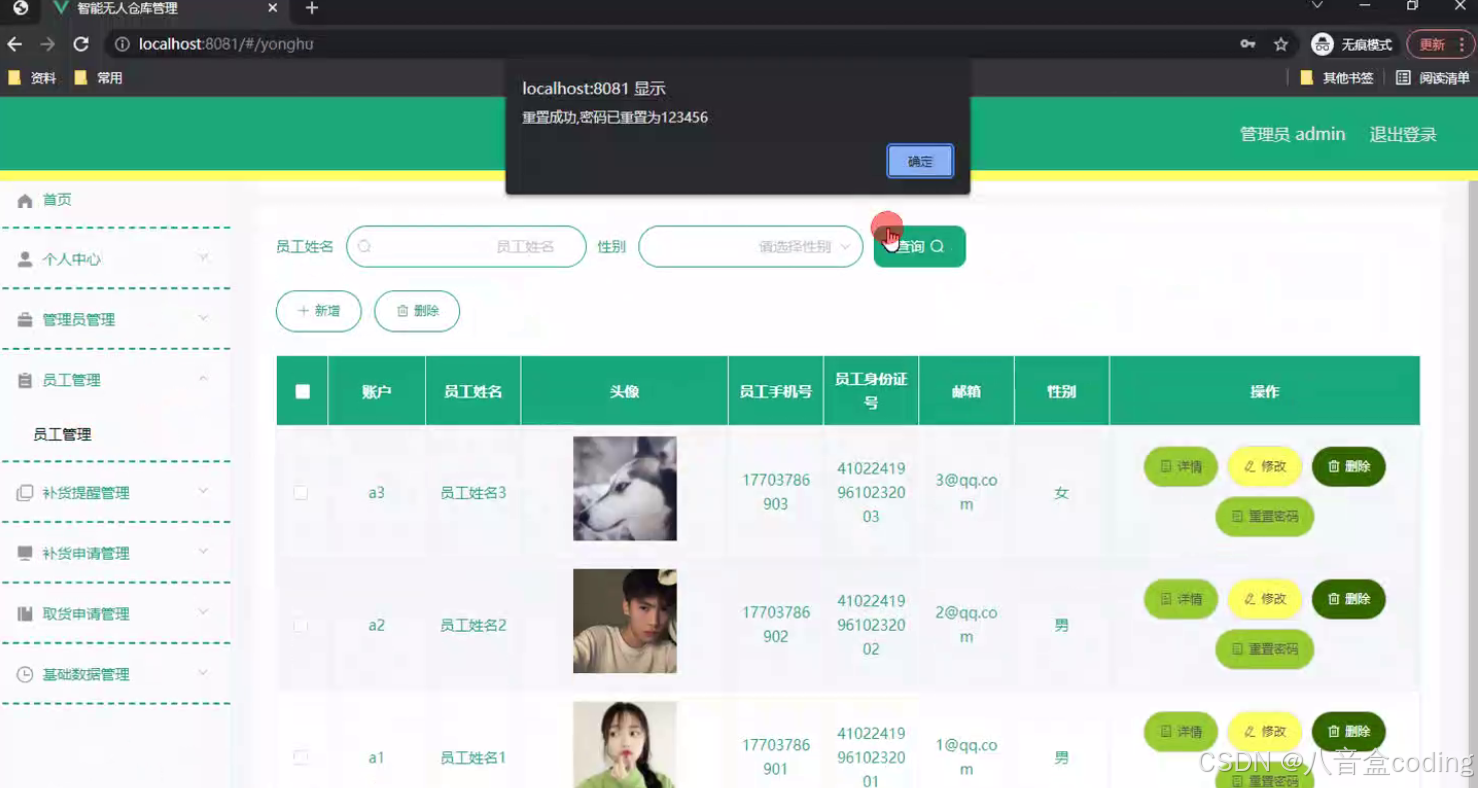This screenshot has height=788, width=1478.
Task: Click the search icon in 员工姓名 field
Action: tap(365, 246)
